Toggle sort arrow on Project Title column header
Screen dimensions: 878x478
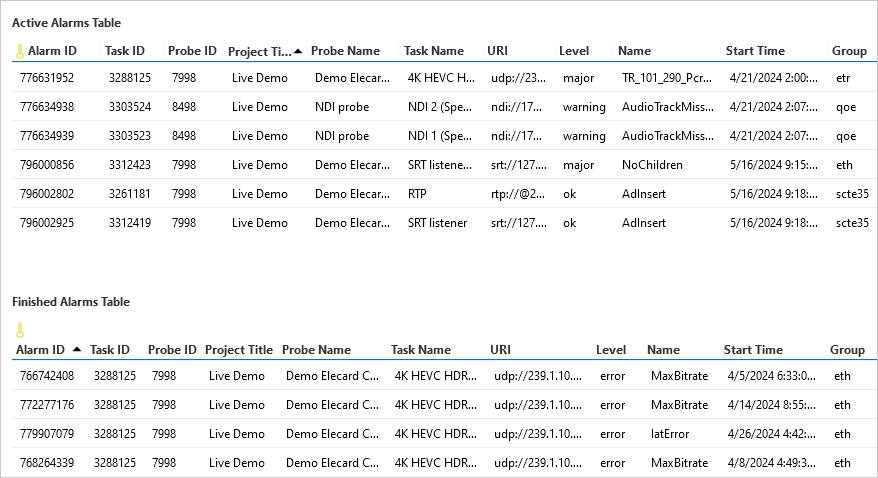pos(298,51)
